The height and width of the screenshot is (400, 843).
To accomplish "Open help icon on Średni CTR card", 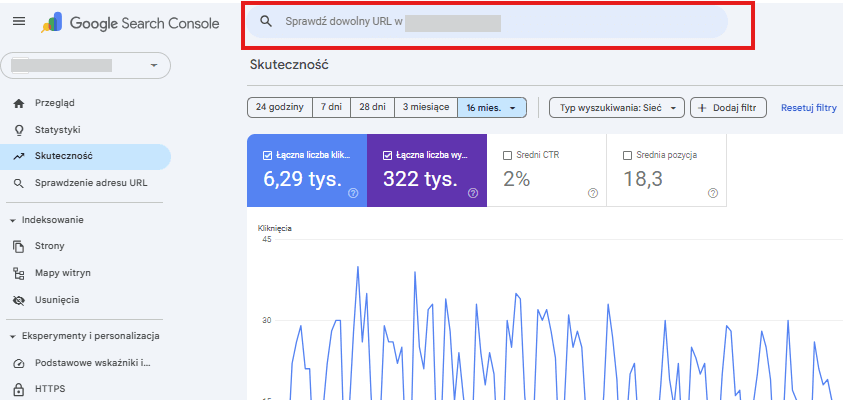I will click(x=593, y=194).
